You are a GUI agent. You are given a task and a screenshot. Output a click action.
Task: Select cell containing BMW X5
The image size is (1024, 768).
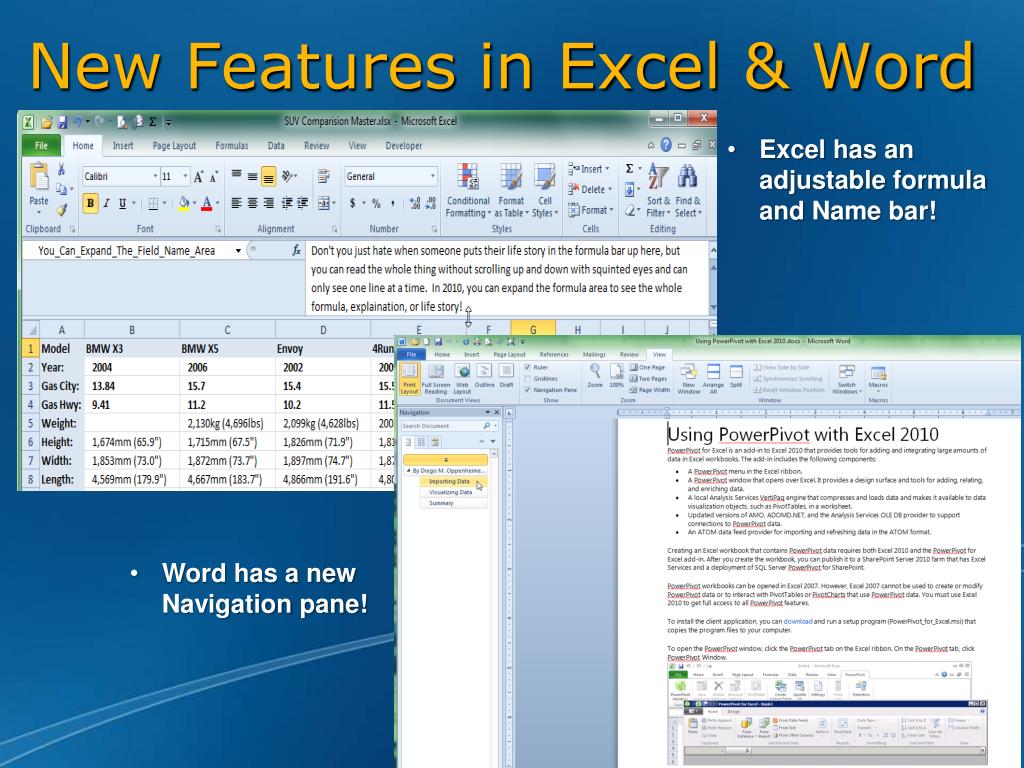point(227,349)
